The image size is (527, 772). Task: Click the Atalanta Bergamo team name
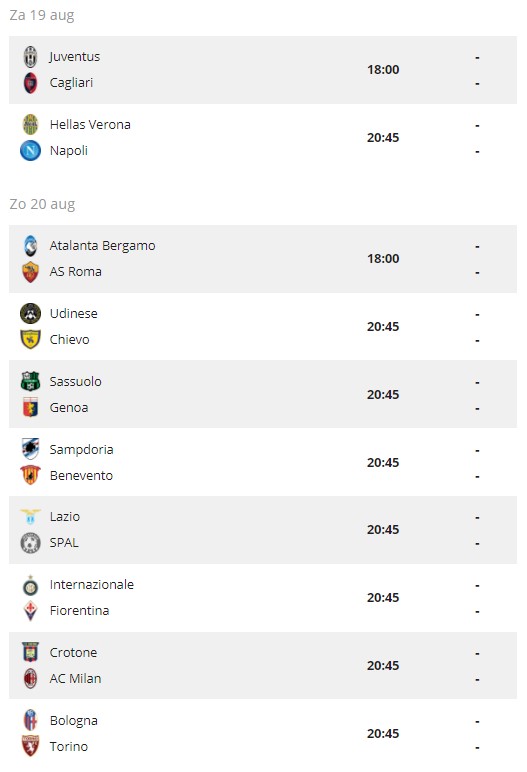pyautogui.click(x=102, y=246)
